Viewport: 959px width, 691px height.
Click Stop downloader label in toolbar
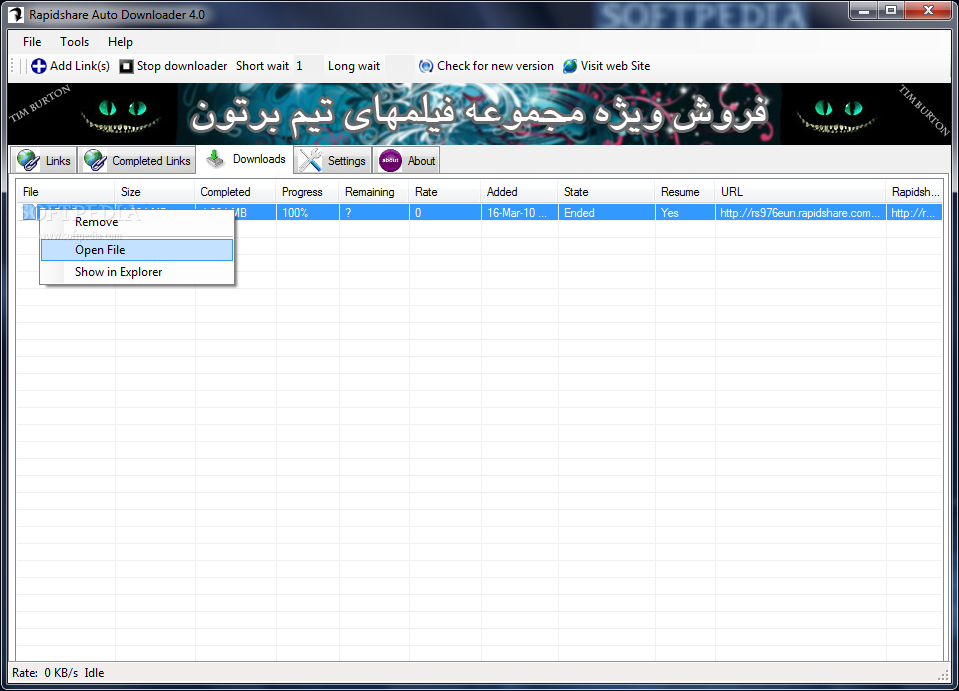click(x=182, y=66)
